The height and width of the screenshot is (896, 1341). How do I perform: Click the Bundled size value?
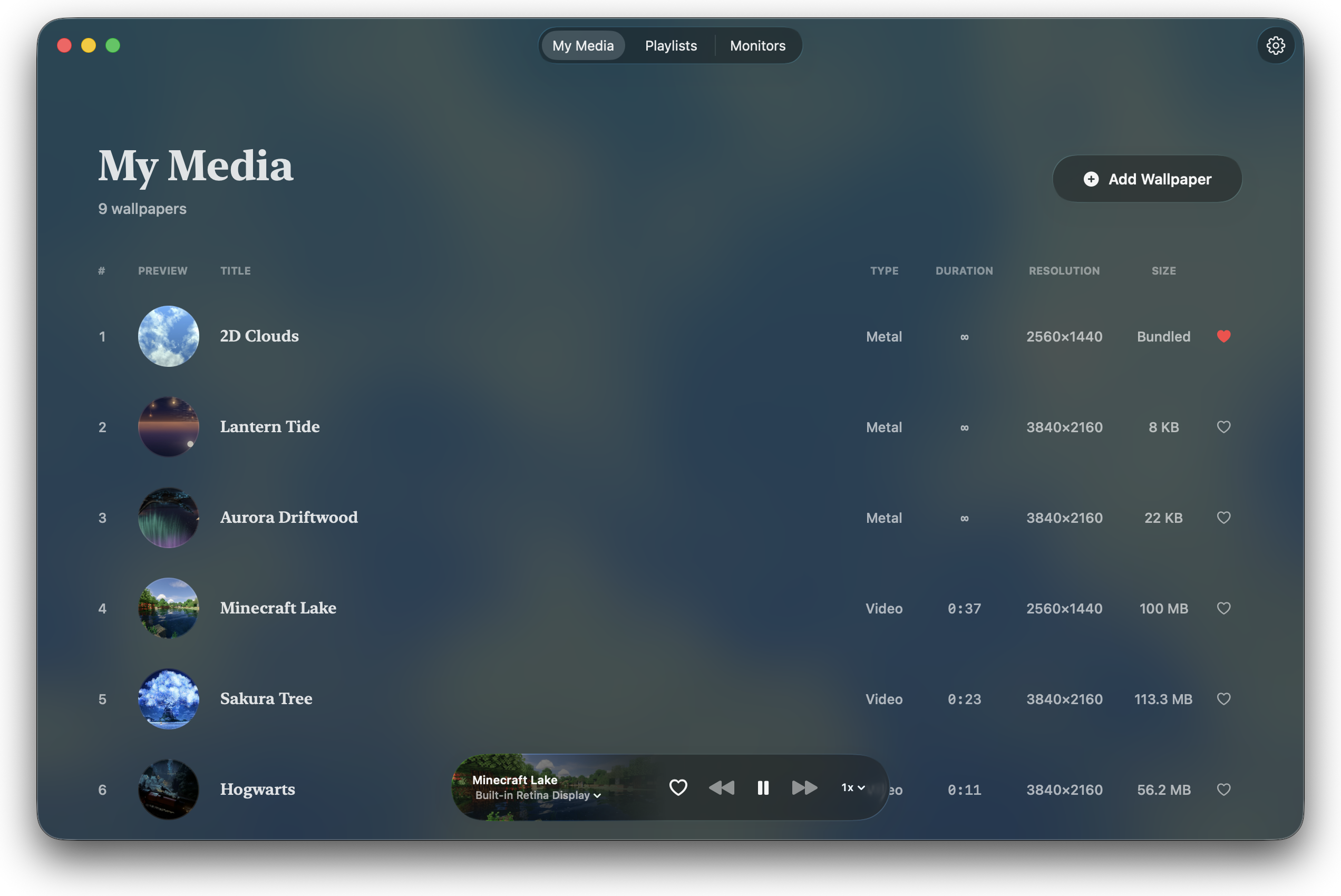pyautogui.click(x=1163, y=337)
